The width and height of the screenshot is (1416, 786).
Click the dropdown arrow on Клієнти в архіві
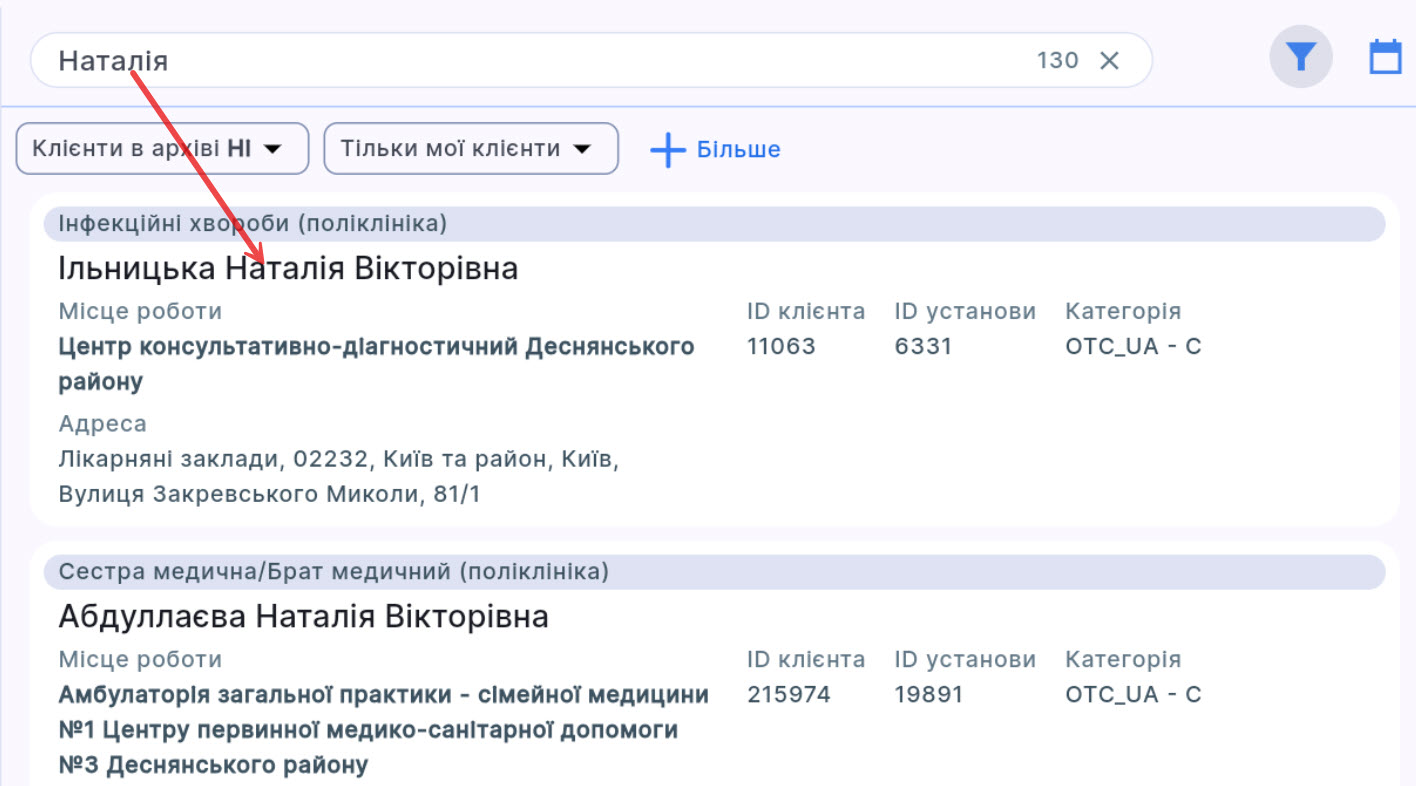point(272,148)
